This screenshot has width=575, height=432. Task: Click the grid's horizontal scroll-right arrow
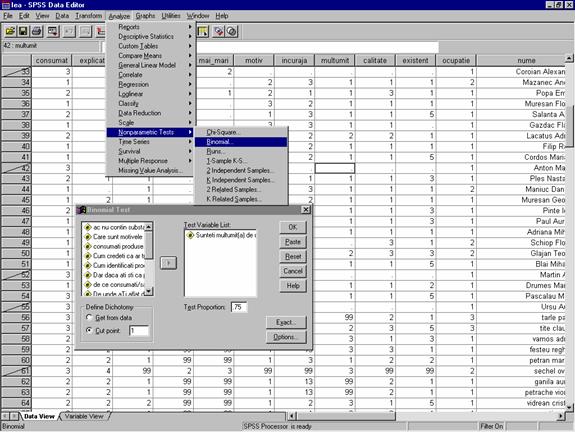pos(561,416)
